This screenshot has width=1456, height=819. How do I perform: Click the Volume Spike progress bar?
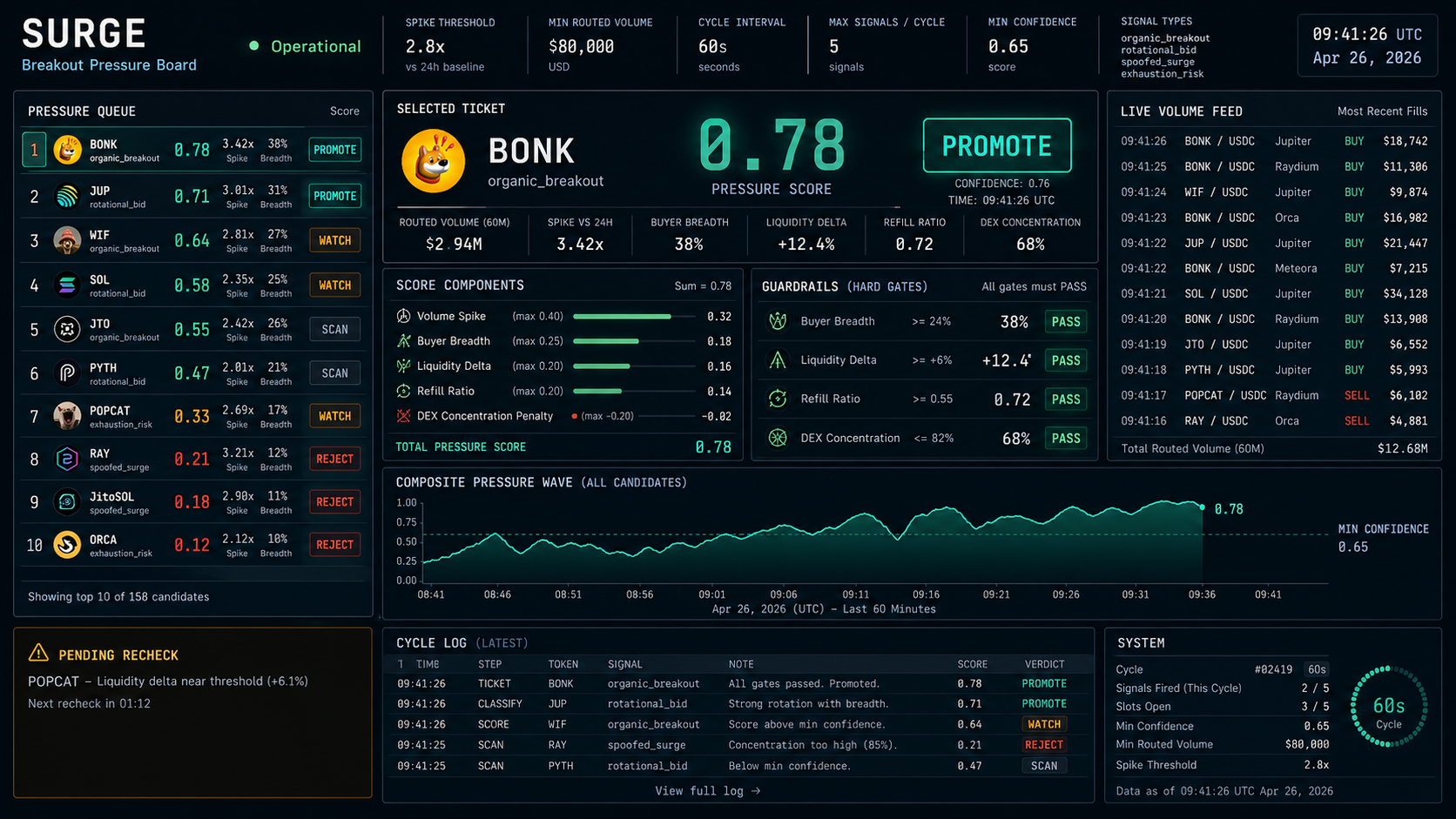635,316
